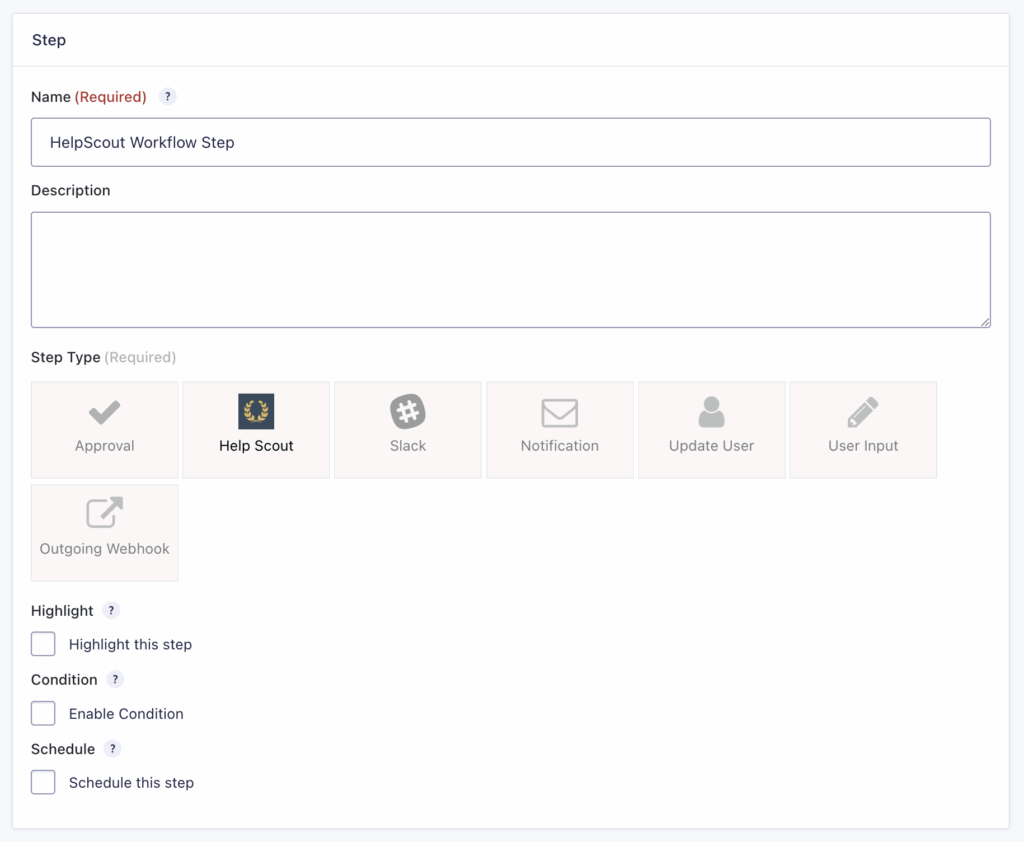This screenshot has height=842, width=1024.
Task: Choose the User Input pencil step type
Action: click(863, 428)
